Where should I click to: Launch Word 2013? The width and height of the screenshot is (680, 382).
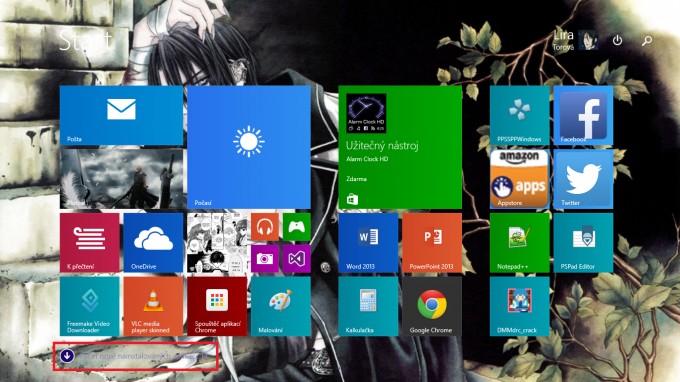click(368, 242)
